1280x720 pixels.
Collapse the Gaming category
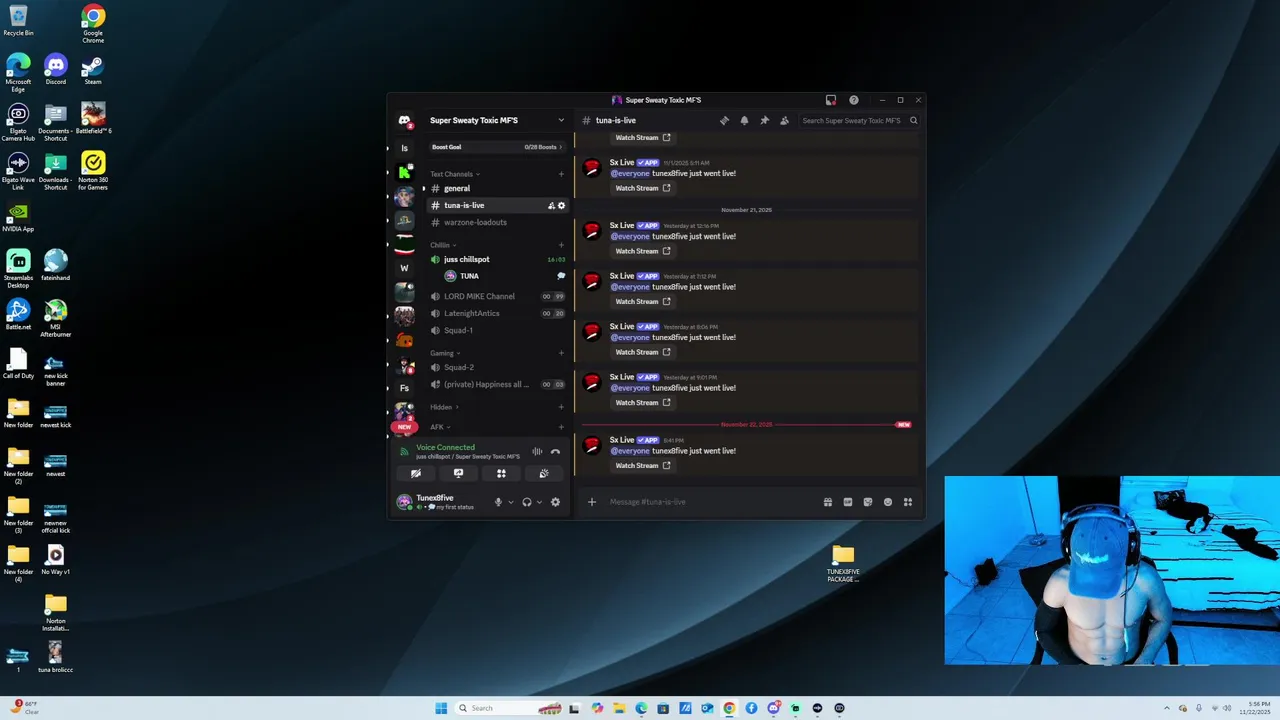(445, 353)
